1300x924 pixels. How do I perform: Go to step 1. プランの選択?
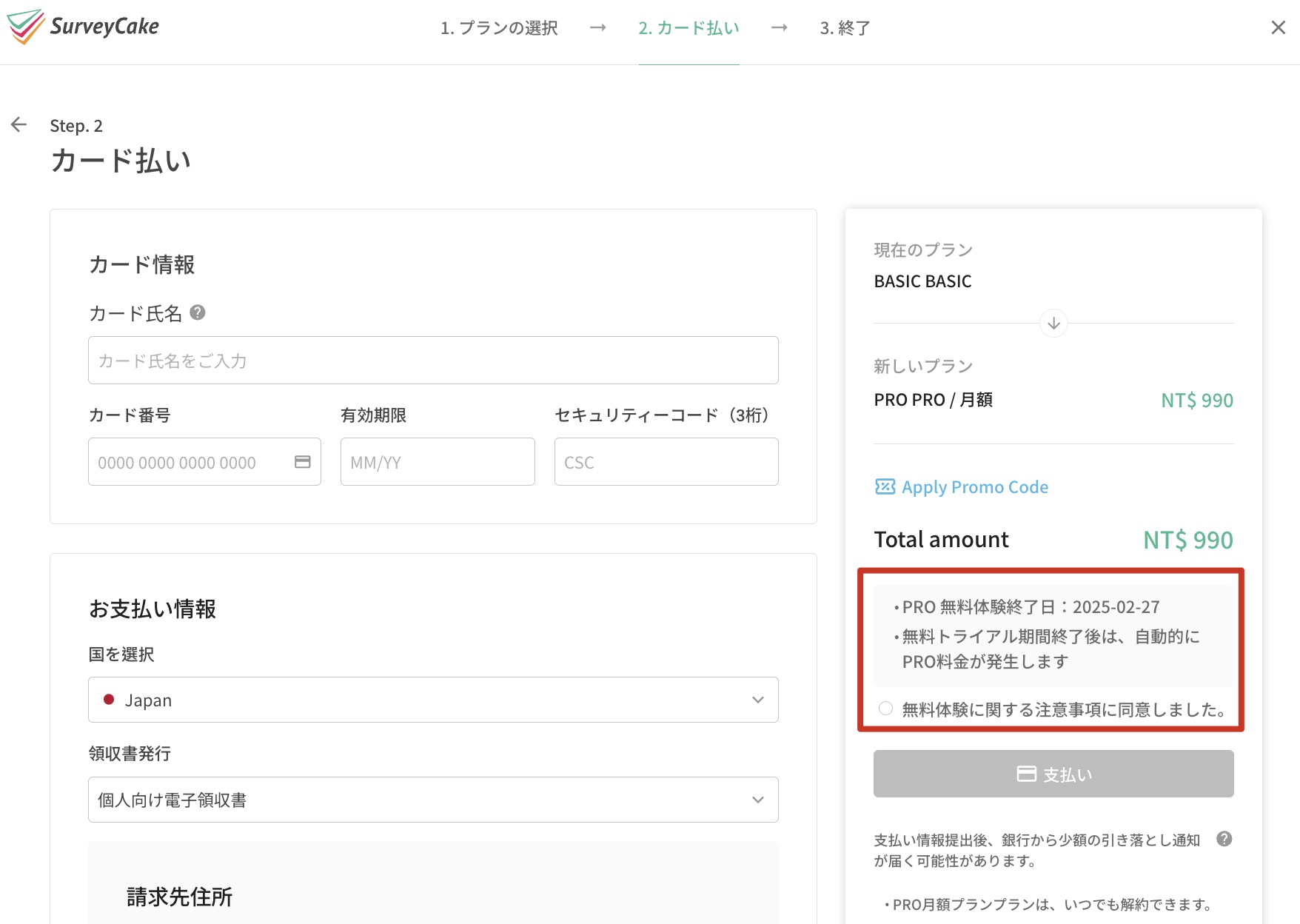[x=499, y=28]
